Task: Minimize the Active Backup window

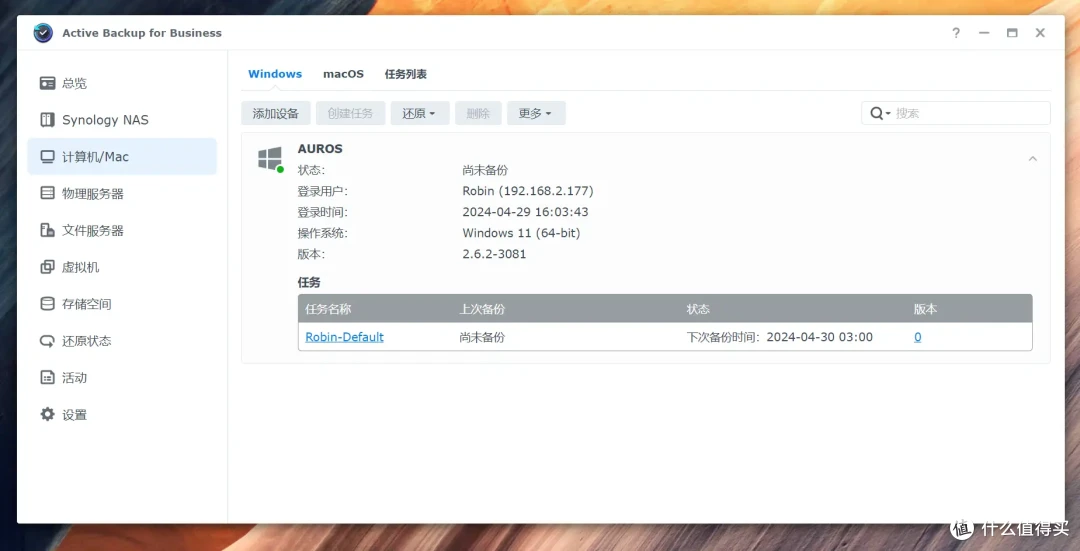Action: [x=984, y=33]
